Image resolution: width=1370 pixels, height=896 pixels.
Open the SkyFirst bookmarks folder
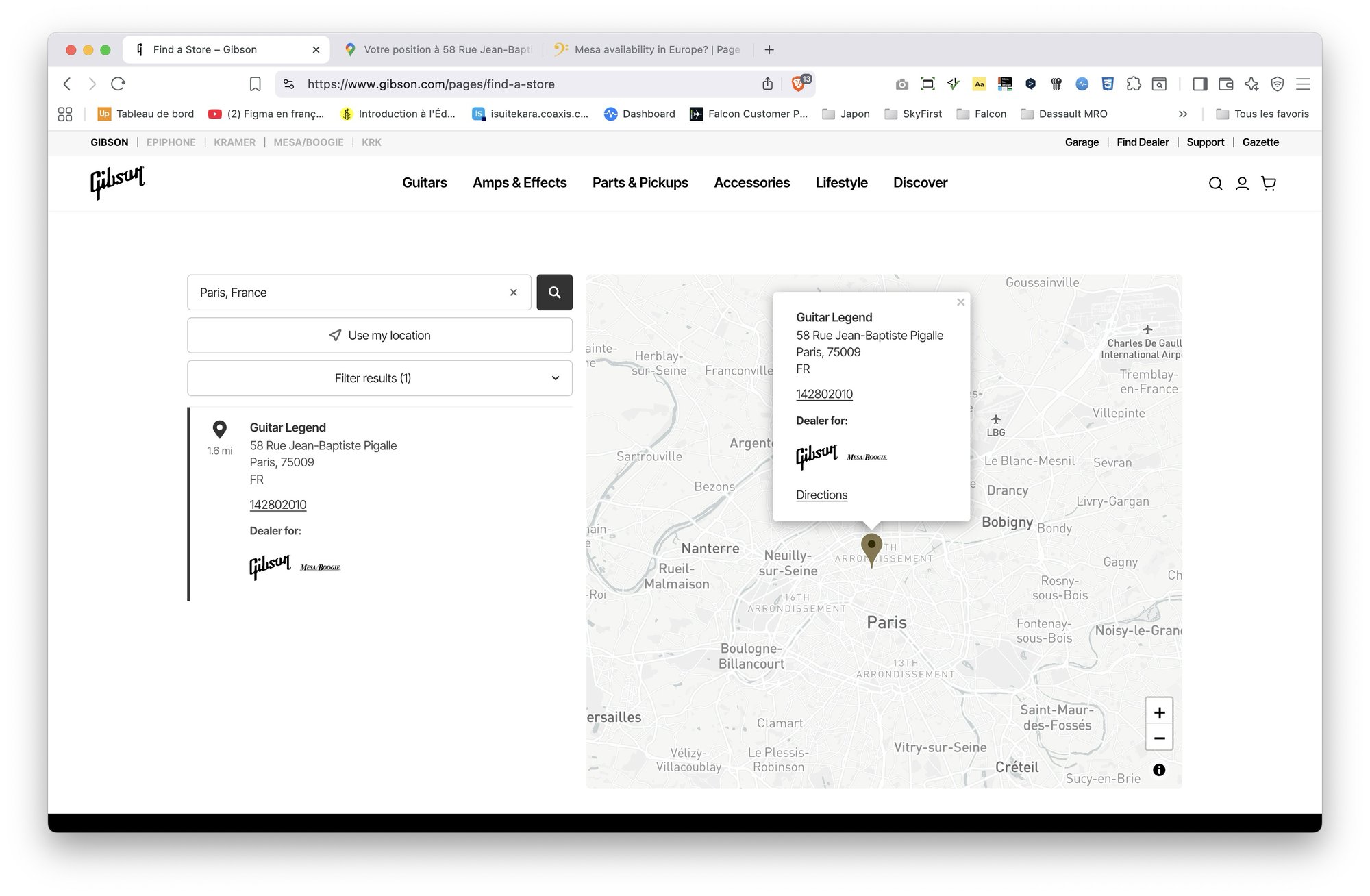point(913,114)
